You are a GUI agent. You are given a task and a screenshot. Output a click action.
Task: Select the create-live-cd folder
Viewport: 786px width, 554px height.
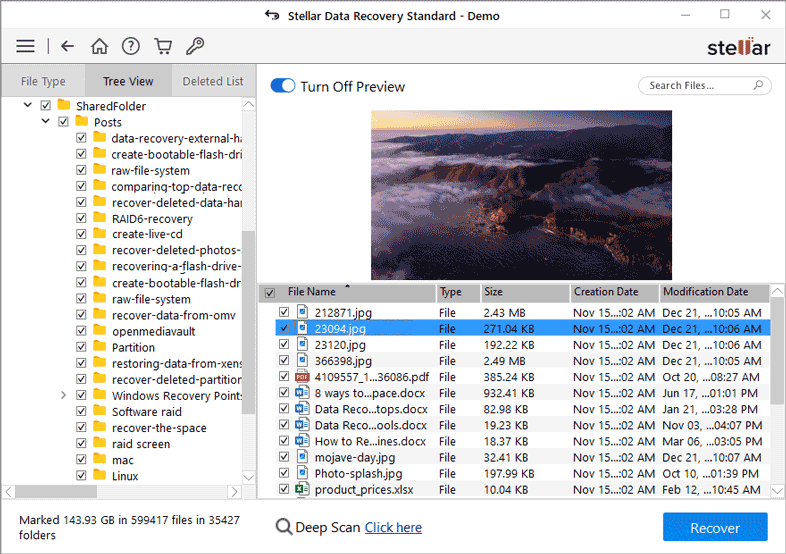[x=147, y=234]
